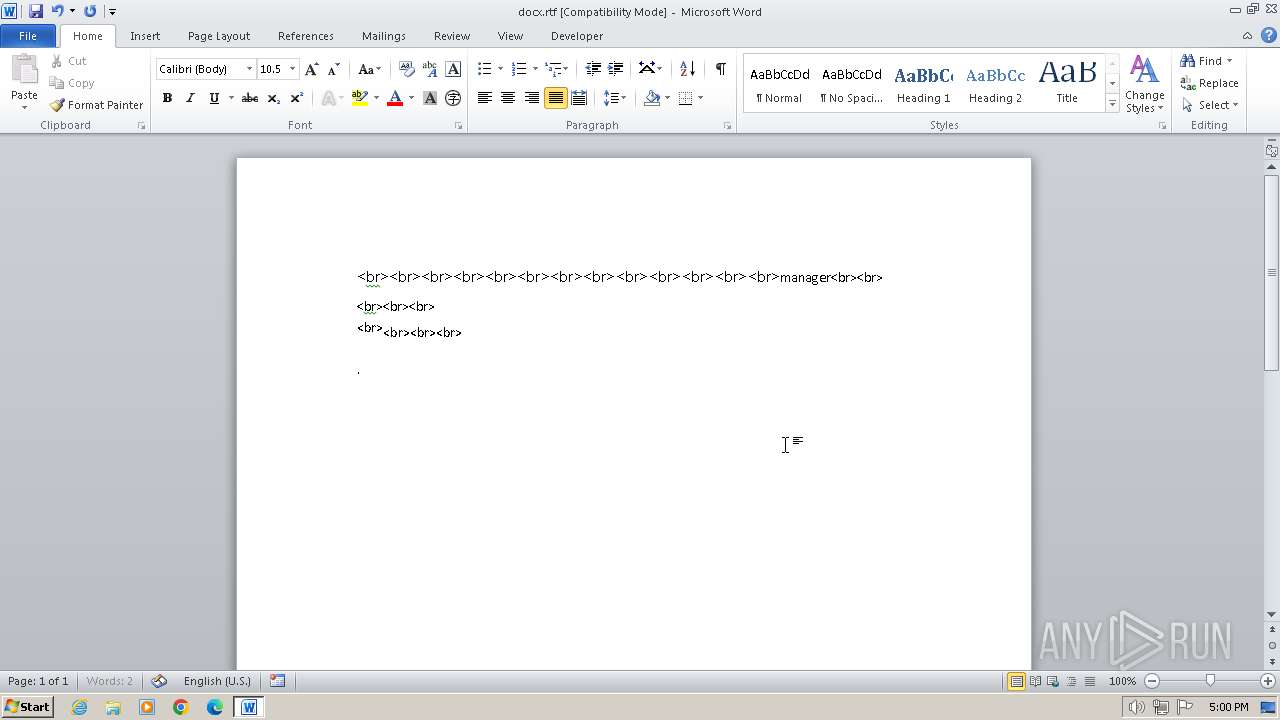Click the Windows Start button
Image resolution: width=1280 pixels, height=720 pixels.
27,707
